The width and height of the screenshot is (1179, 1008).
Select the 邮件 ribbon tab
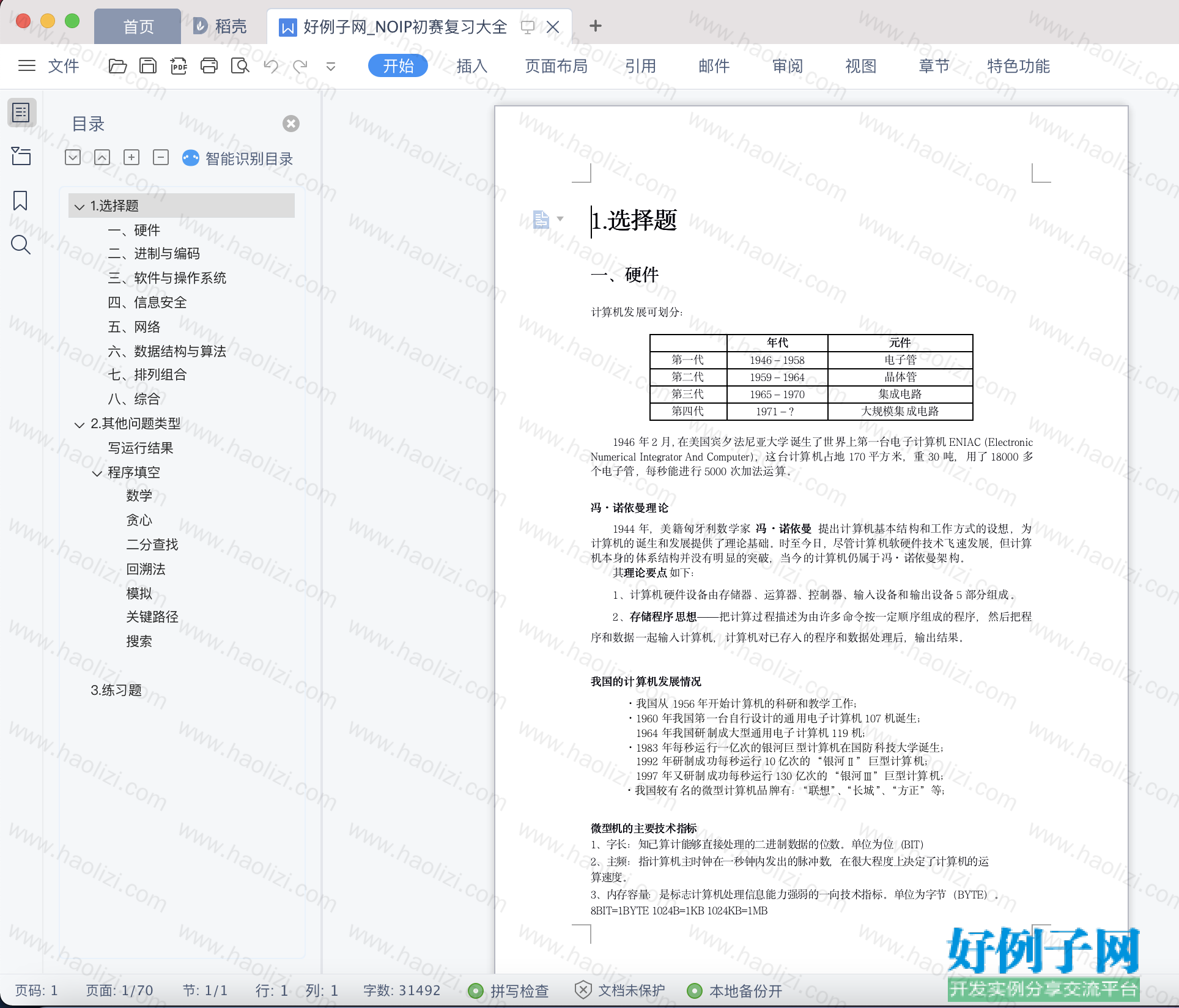tap(714, 65)
